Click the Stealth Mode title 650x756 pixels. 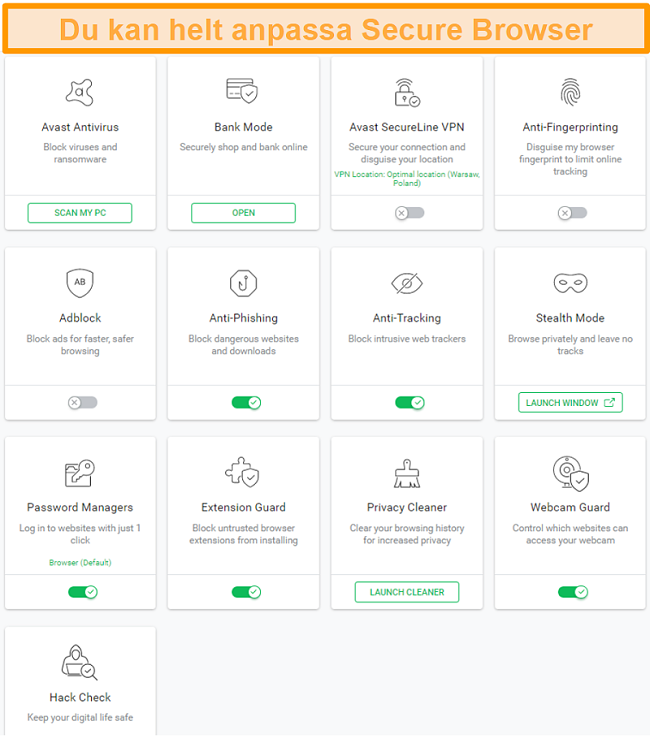570,318
